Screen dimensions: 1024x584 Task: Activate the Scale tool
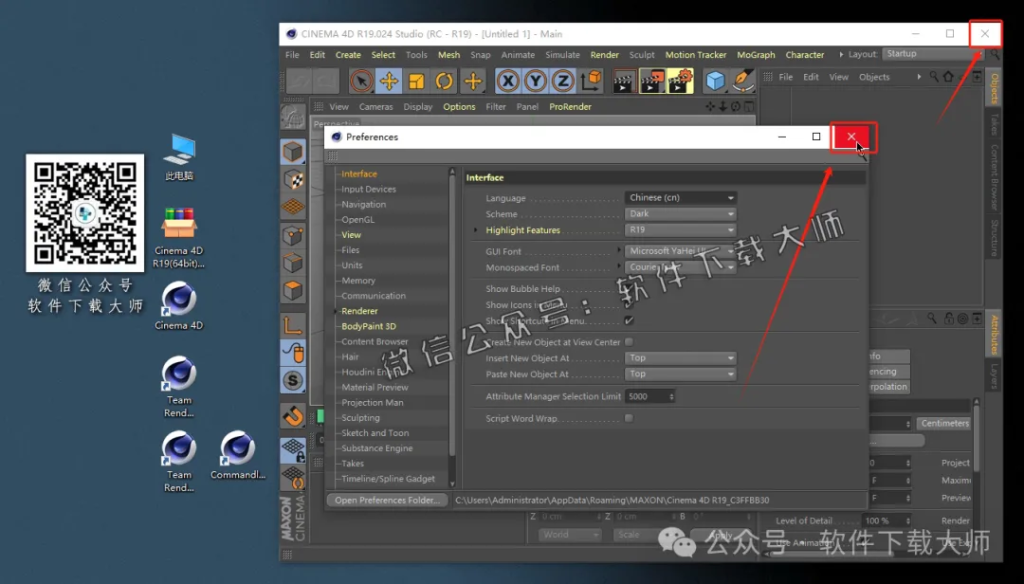pos(418,81)
